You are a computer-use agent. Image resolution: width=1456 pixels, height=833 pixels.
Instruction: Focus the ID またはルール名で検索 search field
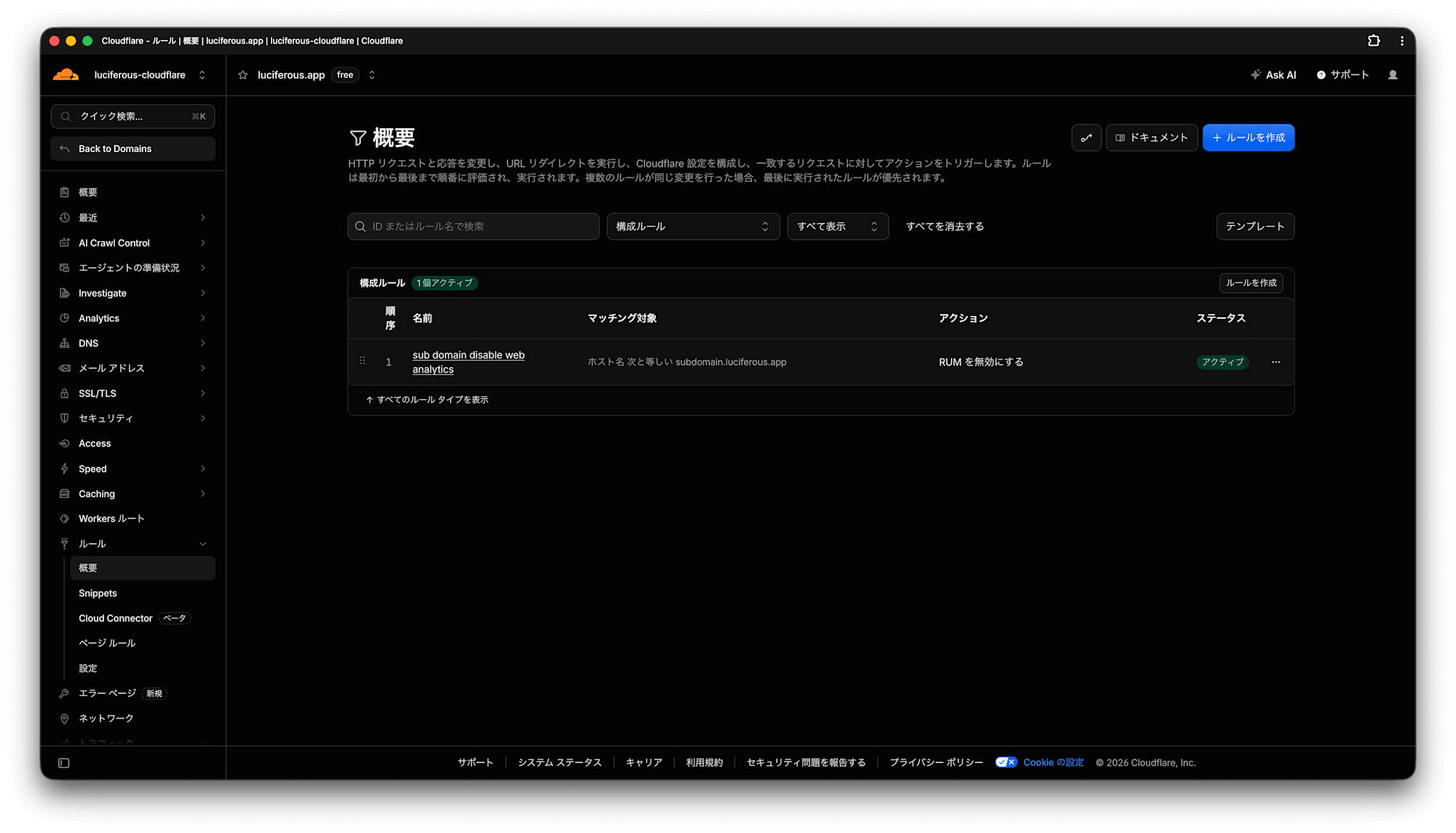473,226
